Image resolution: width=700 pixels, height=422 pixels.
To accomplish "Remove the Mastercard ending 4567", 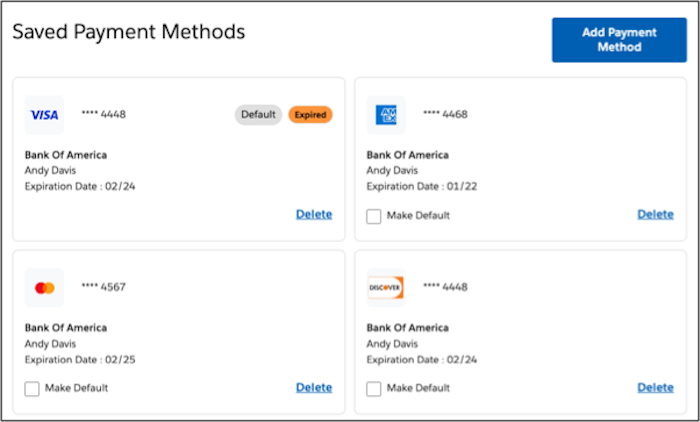I will pyautogui.click(x=314, y=388).
